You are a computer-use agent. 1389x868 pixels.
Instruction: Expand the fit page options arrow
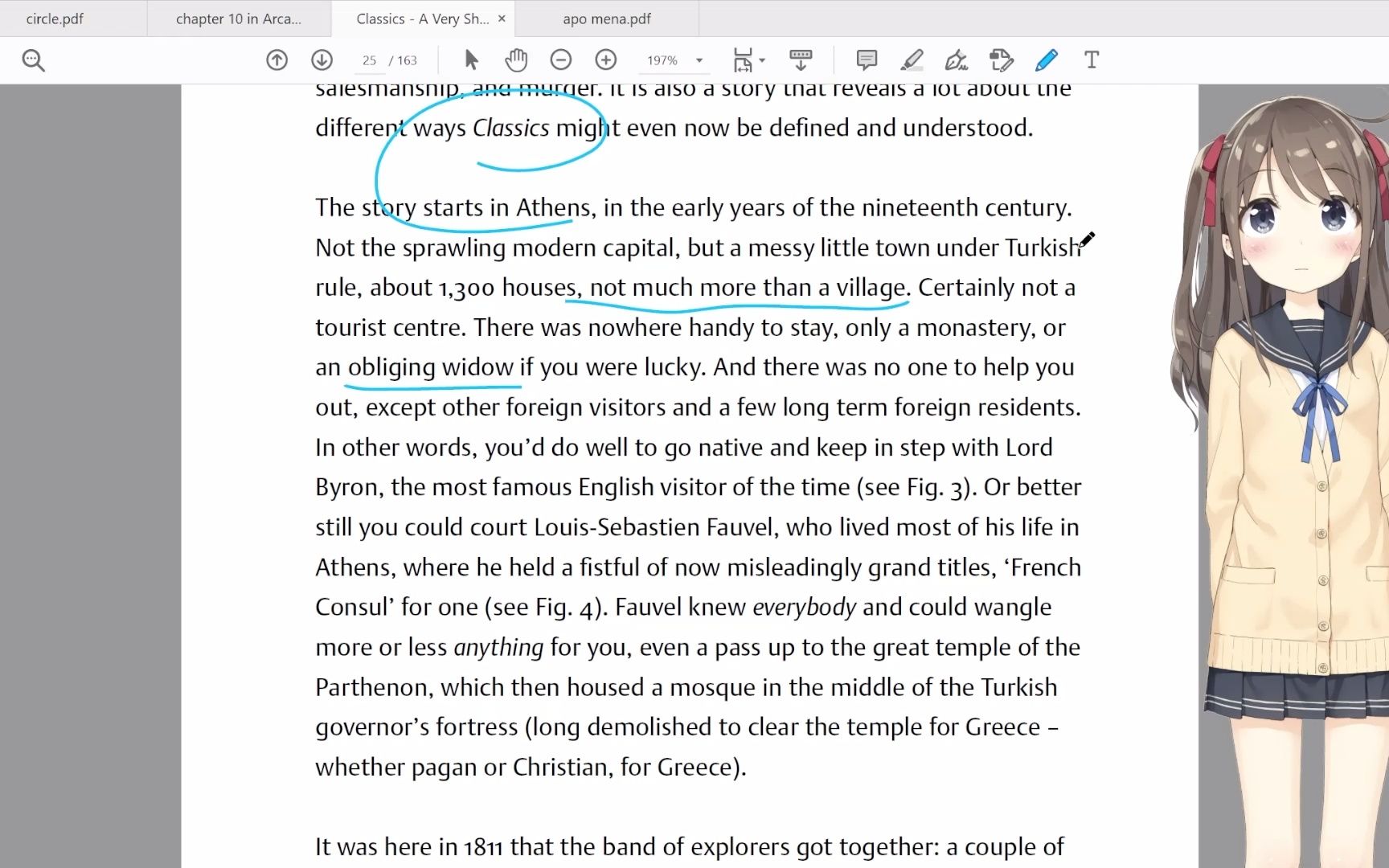pyautogui.click(x=762, y=60)
